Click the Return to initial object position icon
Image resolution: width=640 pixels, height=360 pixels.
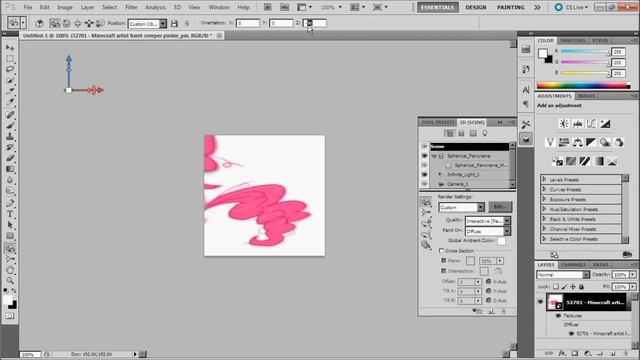point(40,24)
